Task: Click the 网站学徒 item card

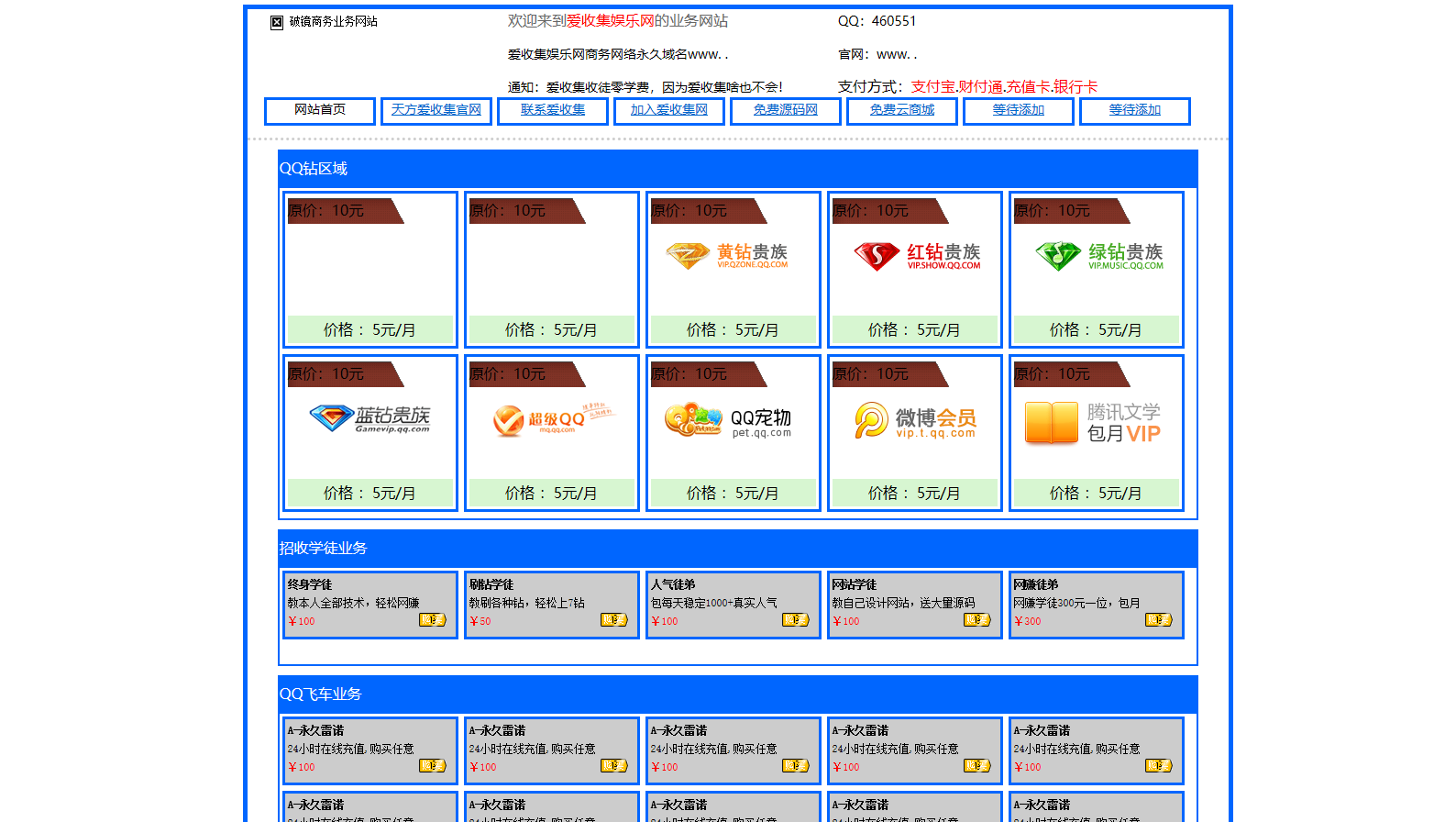Action: 914,604
